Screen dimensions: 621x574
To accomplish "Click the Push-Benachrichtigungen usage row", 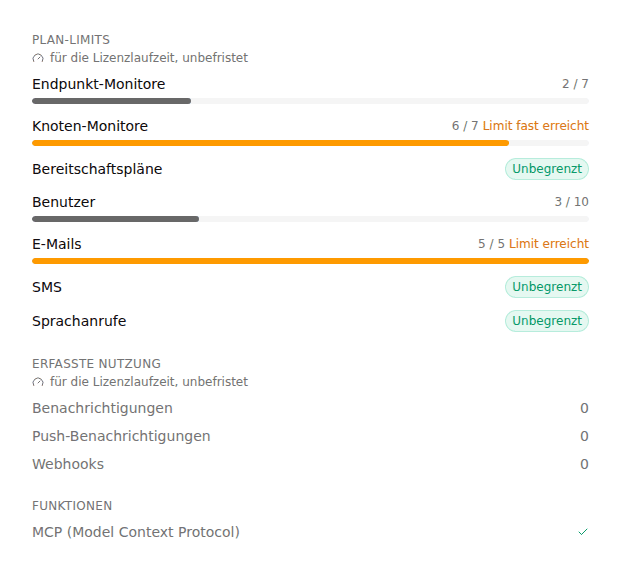I will [x=310, y=436].
